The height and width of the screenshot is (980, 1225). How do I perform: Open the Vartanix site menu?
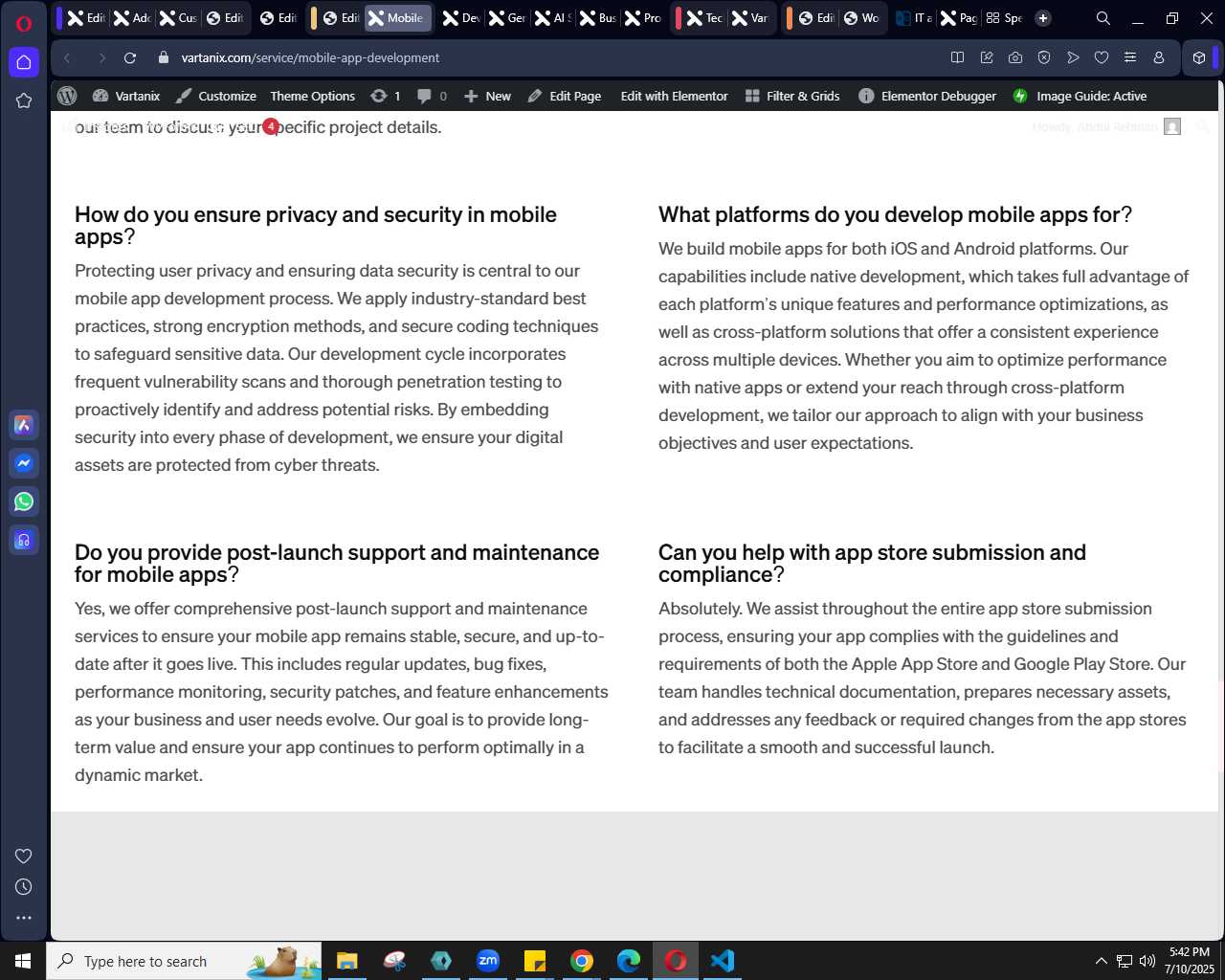126,96
